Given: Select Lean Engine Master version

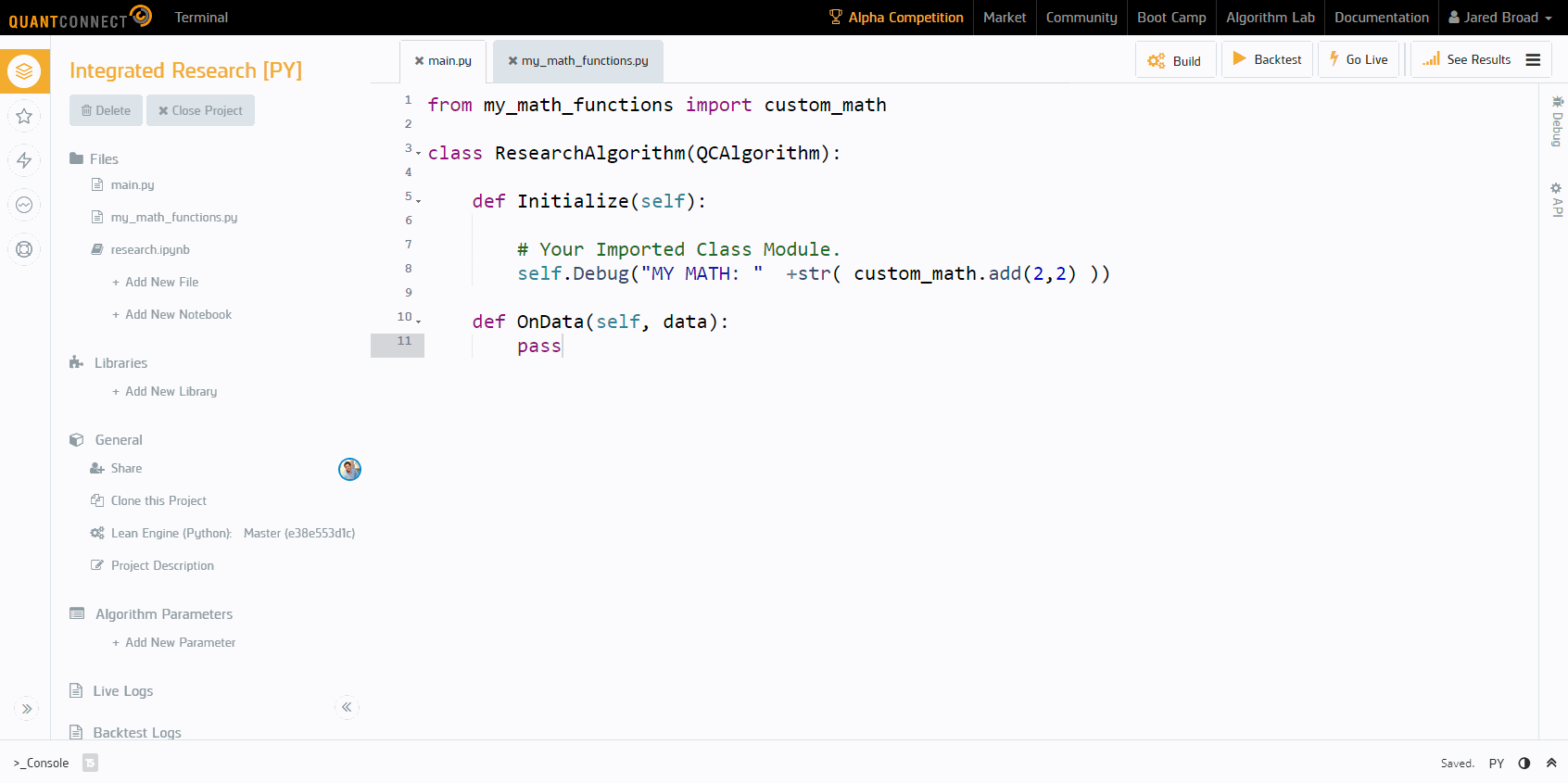Looking at the screenshot, I should [x=299, y=534].
